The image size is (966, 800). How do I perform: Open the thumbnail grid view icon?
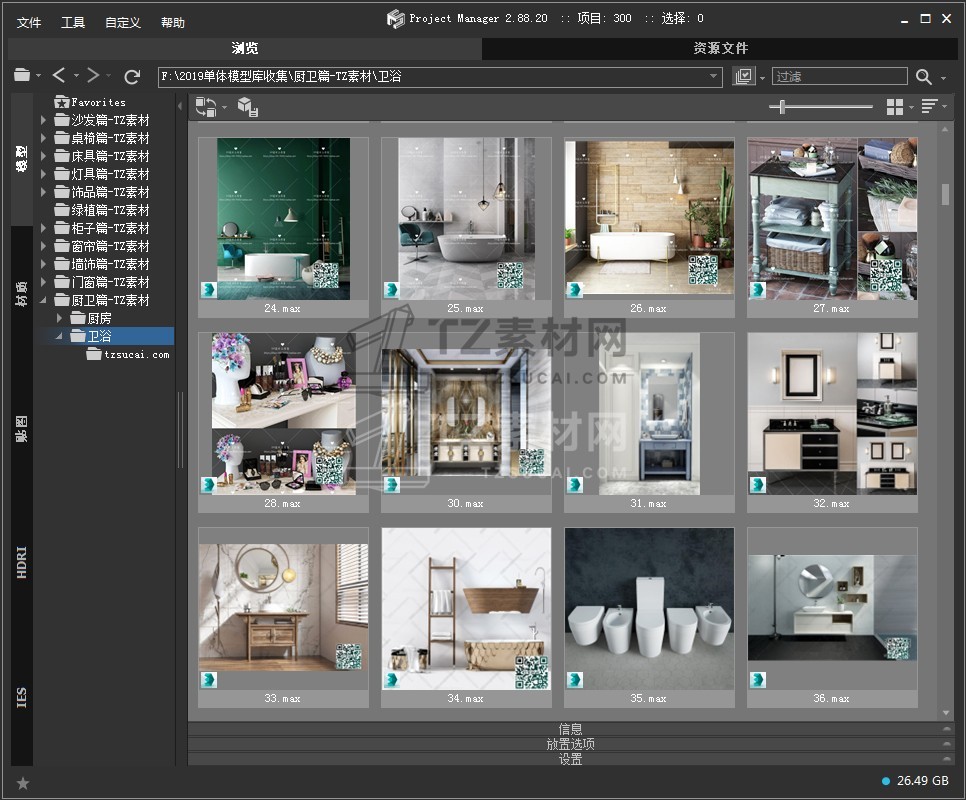tap(895, 107)
